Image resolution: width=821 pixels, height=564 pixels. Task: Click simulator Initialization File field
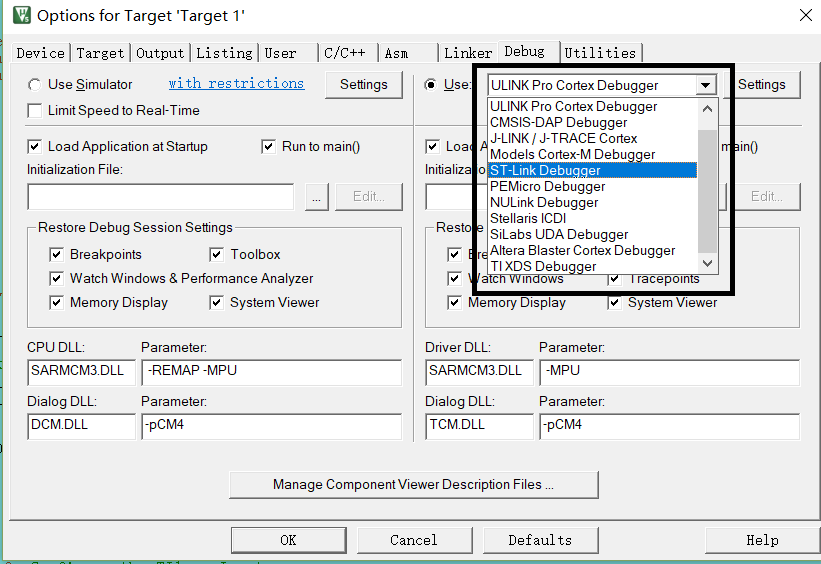[161, 196]
